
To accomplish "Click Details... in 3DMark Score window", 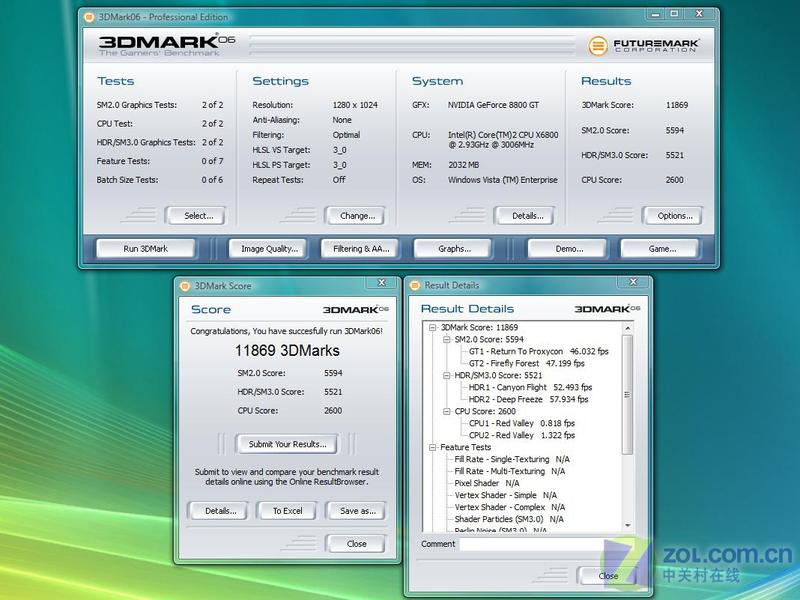I will point(219,511).
